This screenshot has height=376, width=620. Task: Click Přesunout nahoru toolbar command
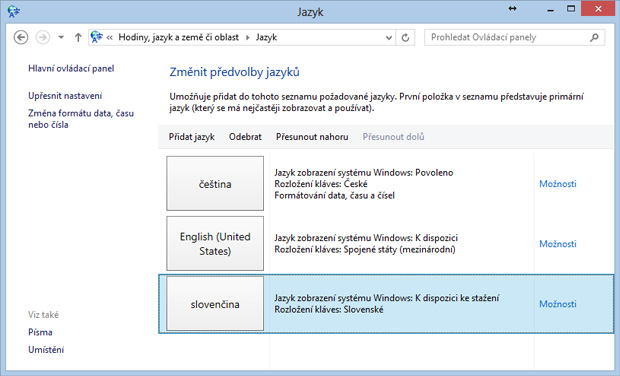coord(312,137)
